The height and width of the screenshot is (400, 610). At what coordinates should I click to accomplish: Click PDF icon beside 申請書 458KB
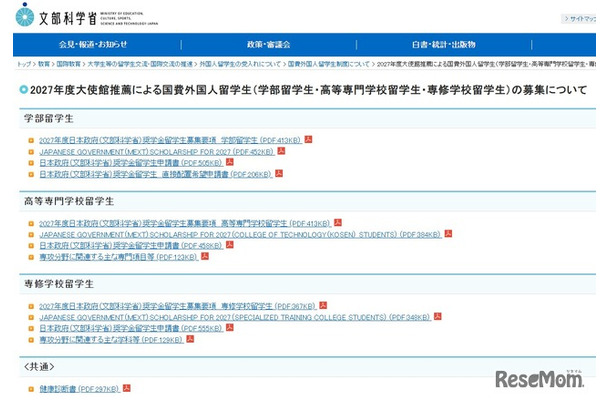coord(230,245)
